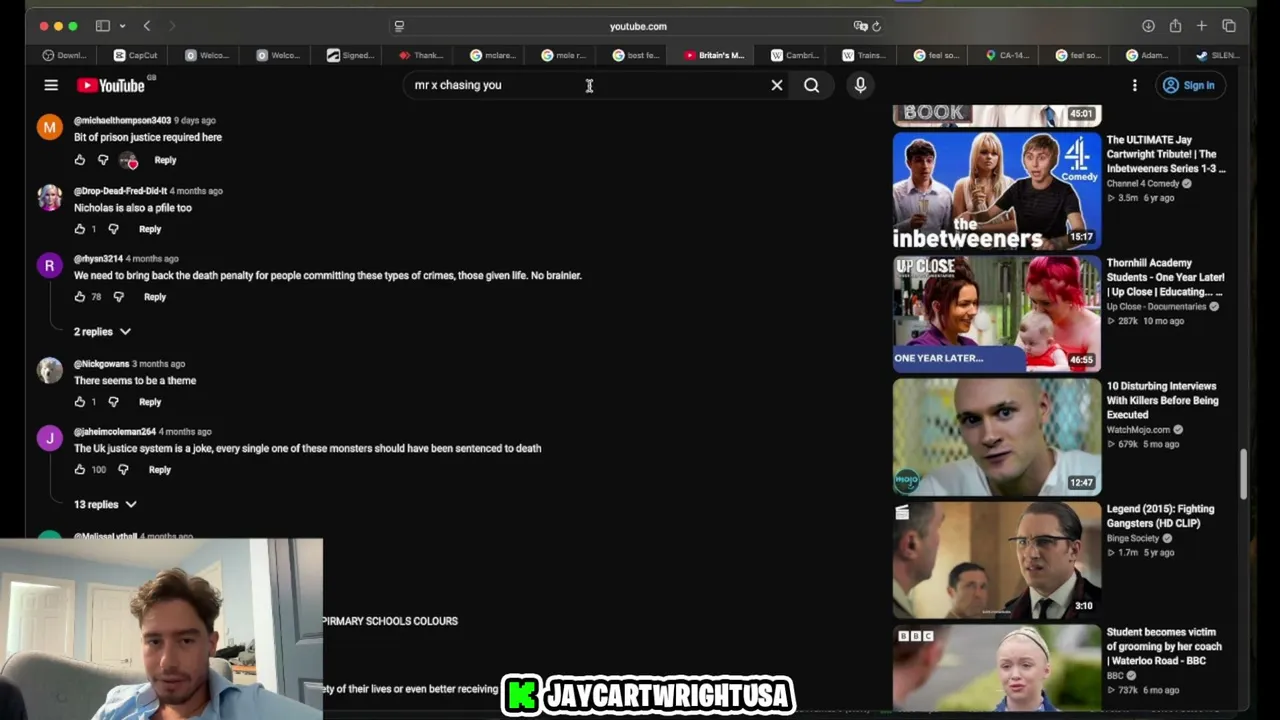Open Drop-Dead-Fred-Did-It's profile picture
1280x720 pixels.
49,197
